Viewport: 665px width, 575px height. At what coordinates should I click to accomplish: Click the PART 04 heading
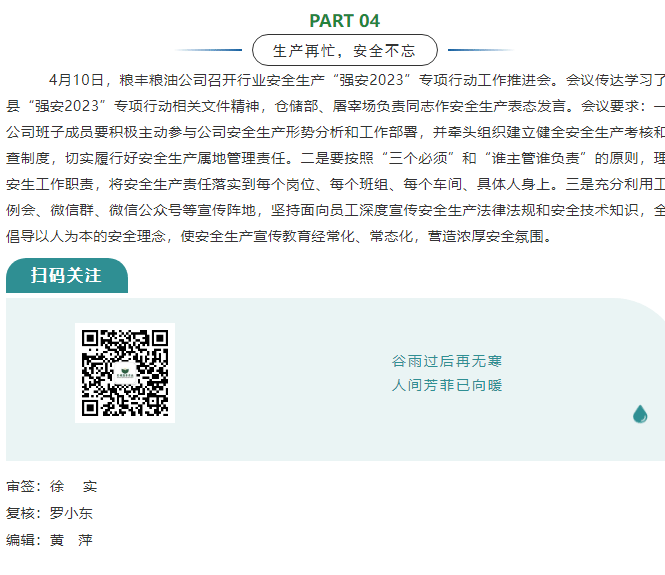[344, 21]
